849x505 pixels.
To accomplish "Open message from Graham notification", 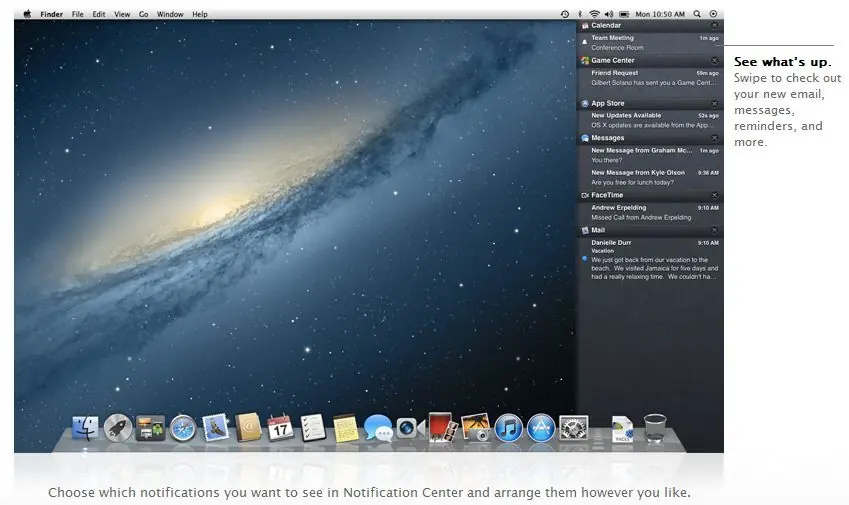I will (650, 155).
